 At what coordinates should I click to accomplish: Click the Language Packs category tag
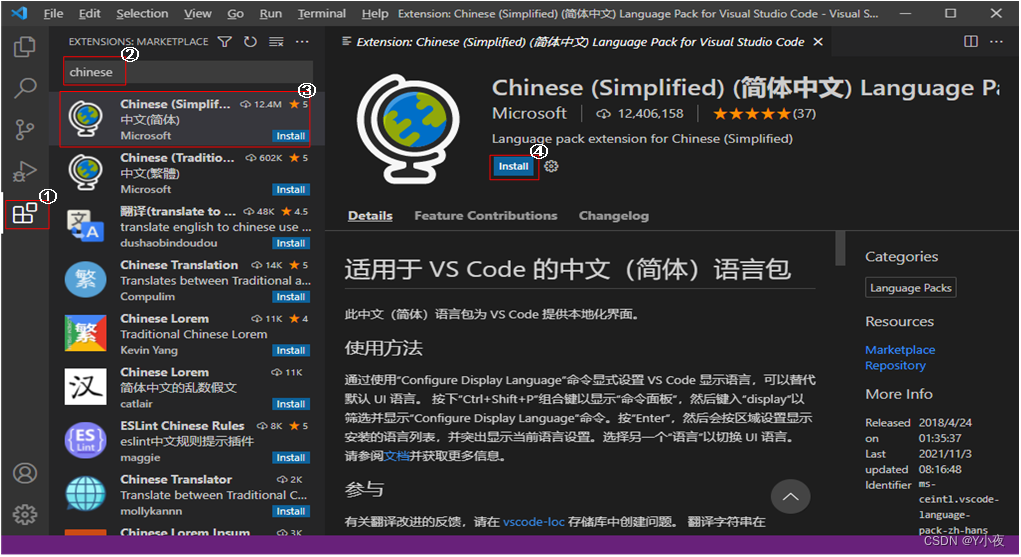coord(910,288)
